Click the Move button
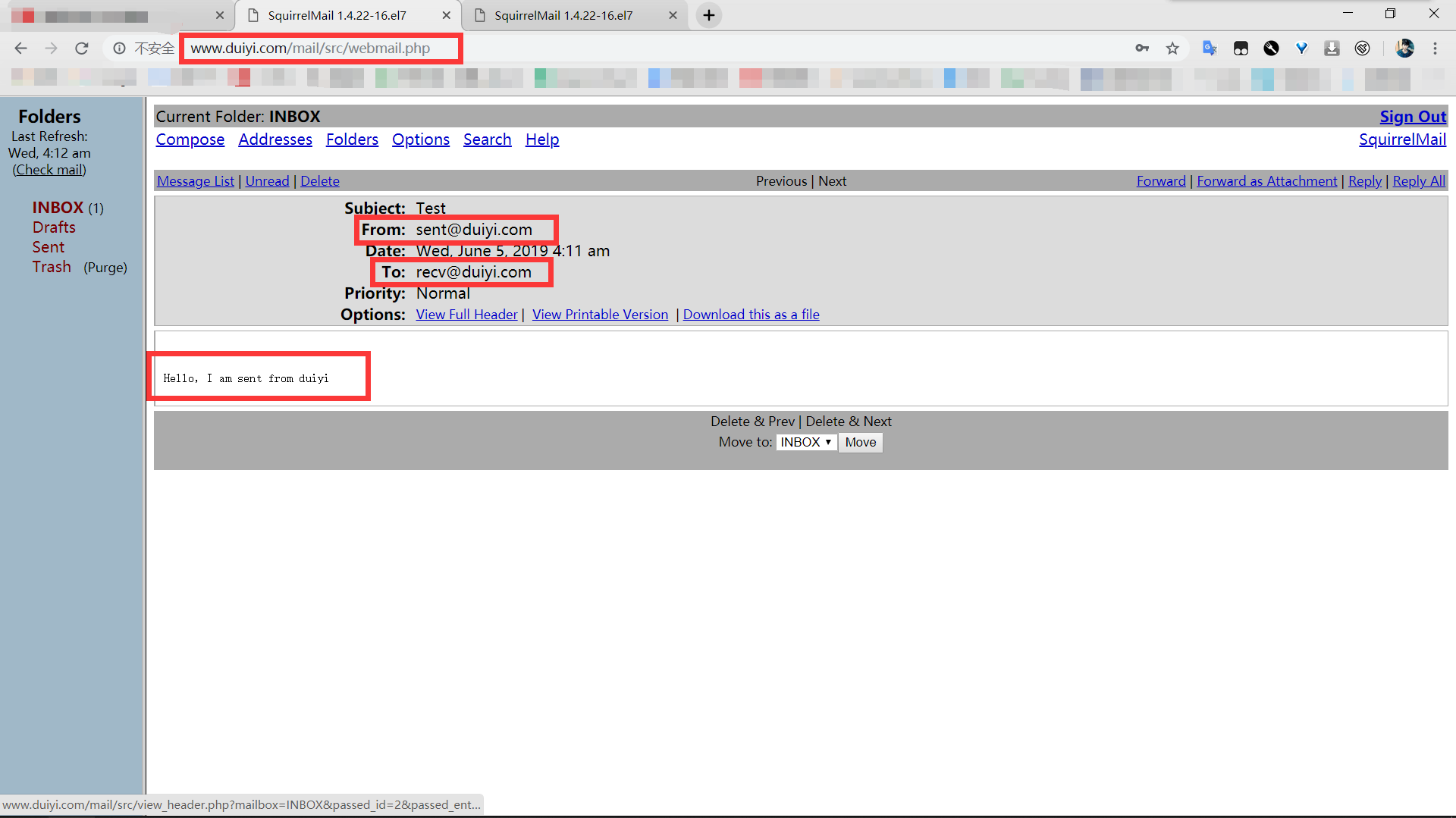The image size is (1456, 818). click(861, 443)
